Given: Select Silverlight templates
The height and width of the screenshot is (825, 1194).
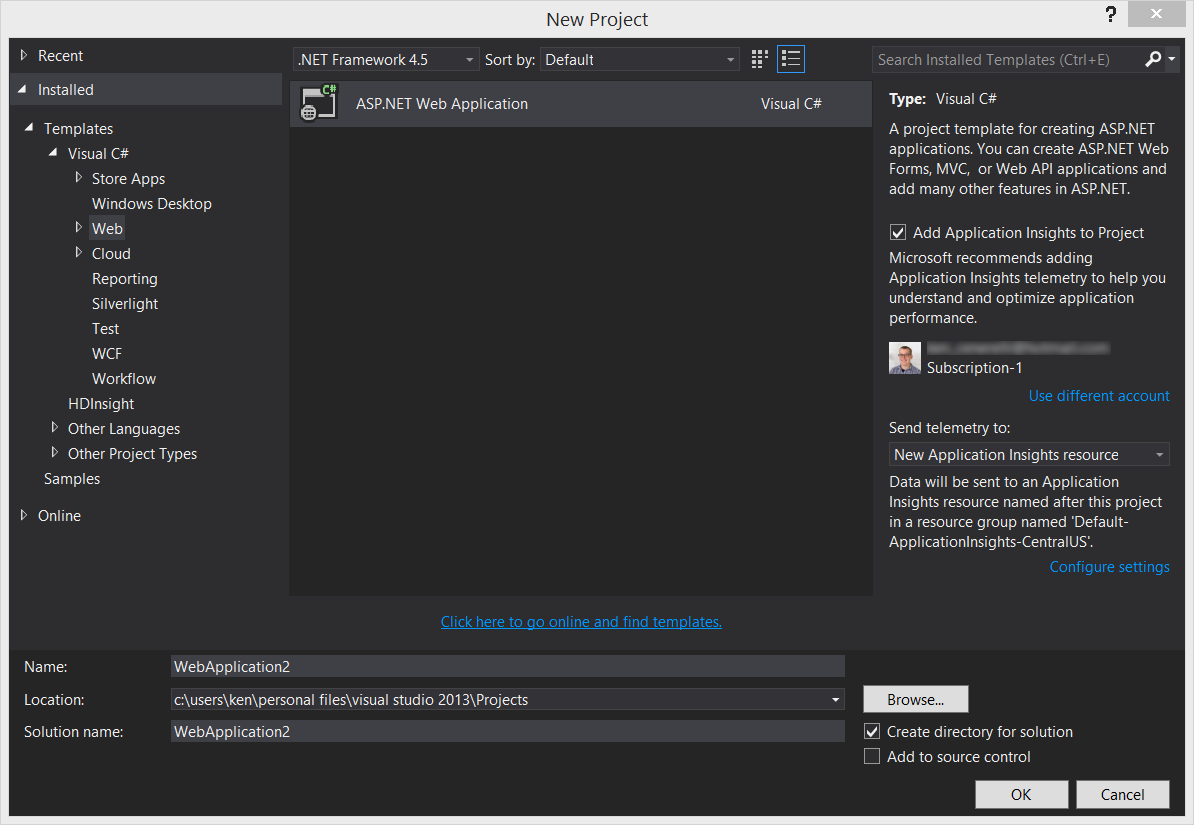Looking at the screenshot, I should tap(125, 304).
